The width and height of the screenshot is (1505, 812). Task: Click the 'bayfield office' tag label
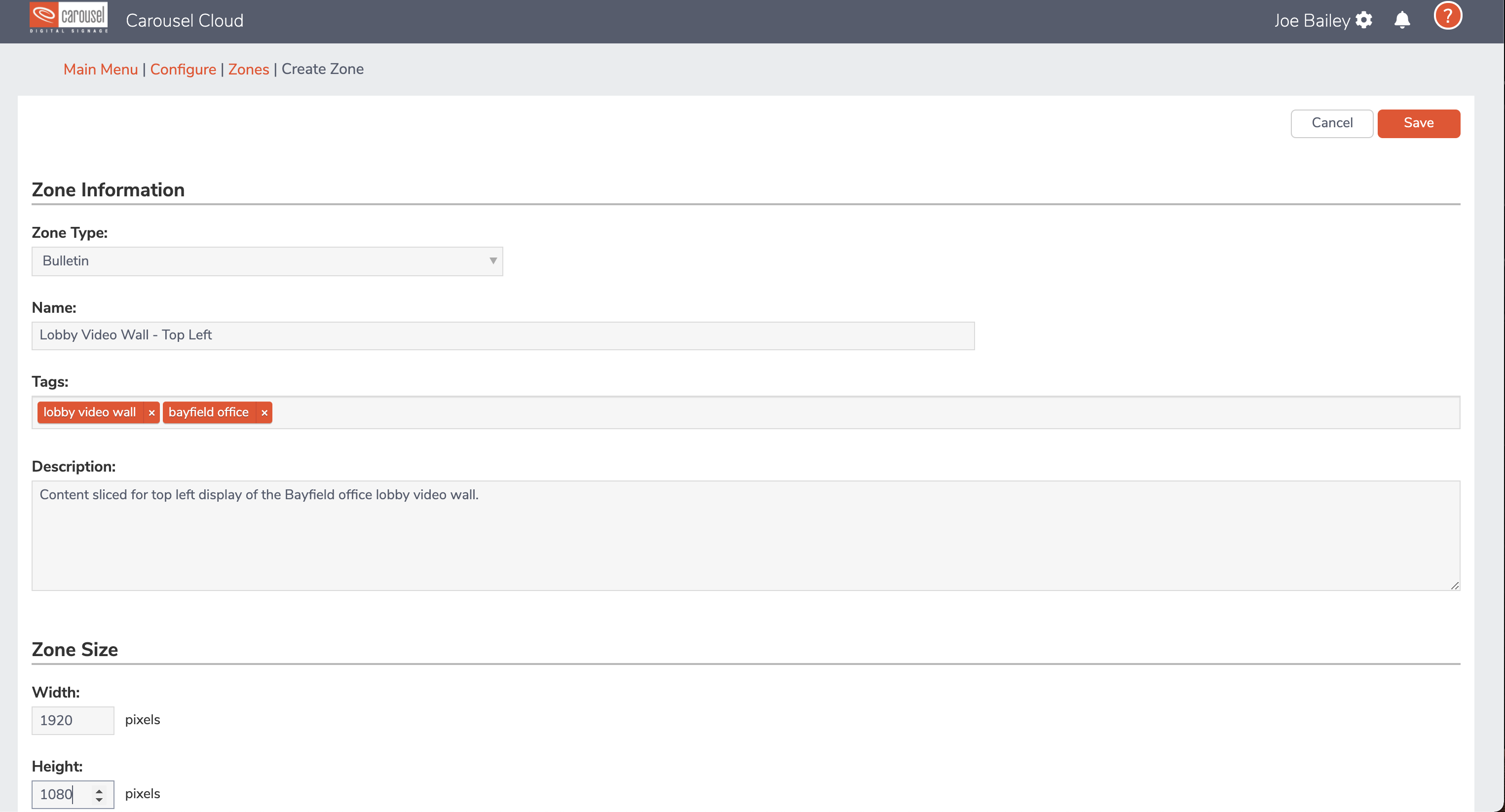(209, 412)
